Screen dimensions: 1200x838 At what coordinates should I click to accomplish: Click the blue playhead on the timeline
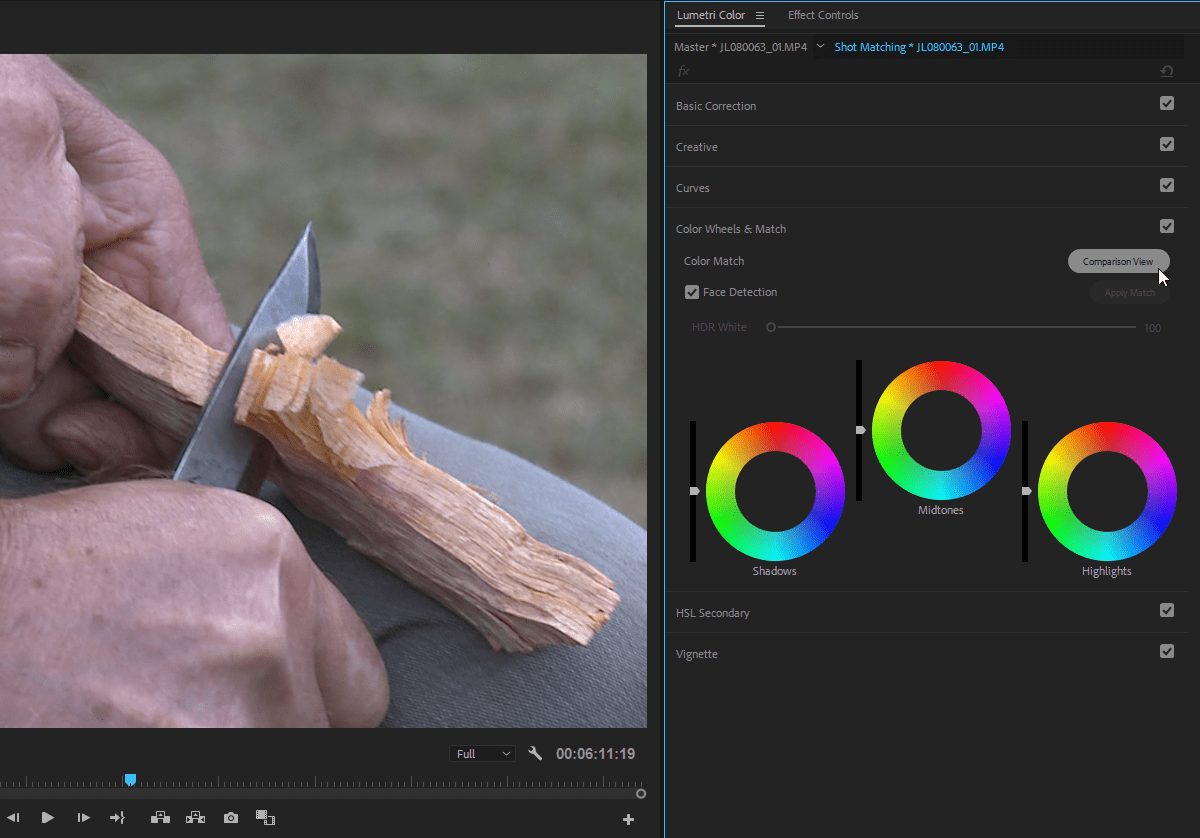[x=130, y=778]
